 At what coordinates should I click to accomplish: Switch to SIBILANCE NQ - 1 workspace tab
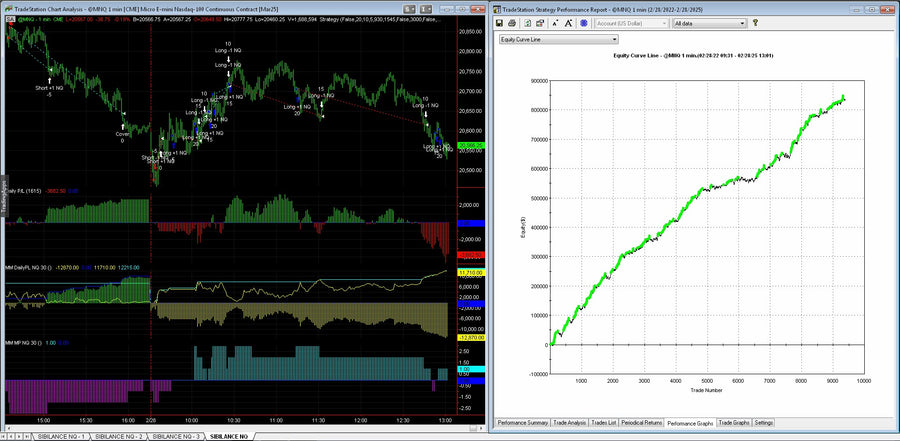point(61,437)
